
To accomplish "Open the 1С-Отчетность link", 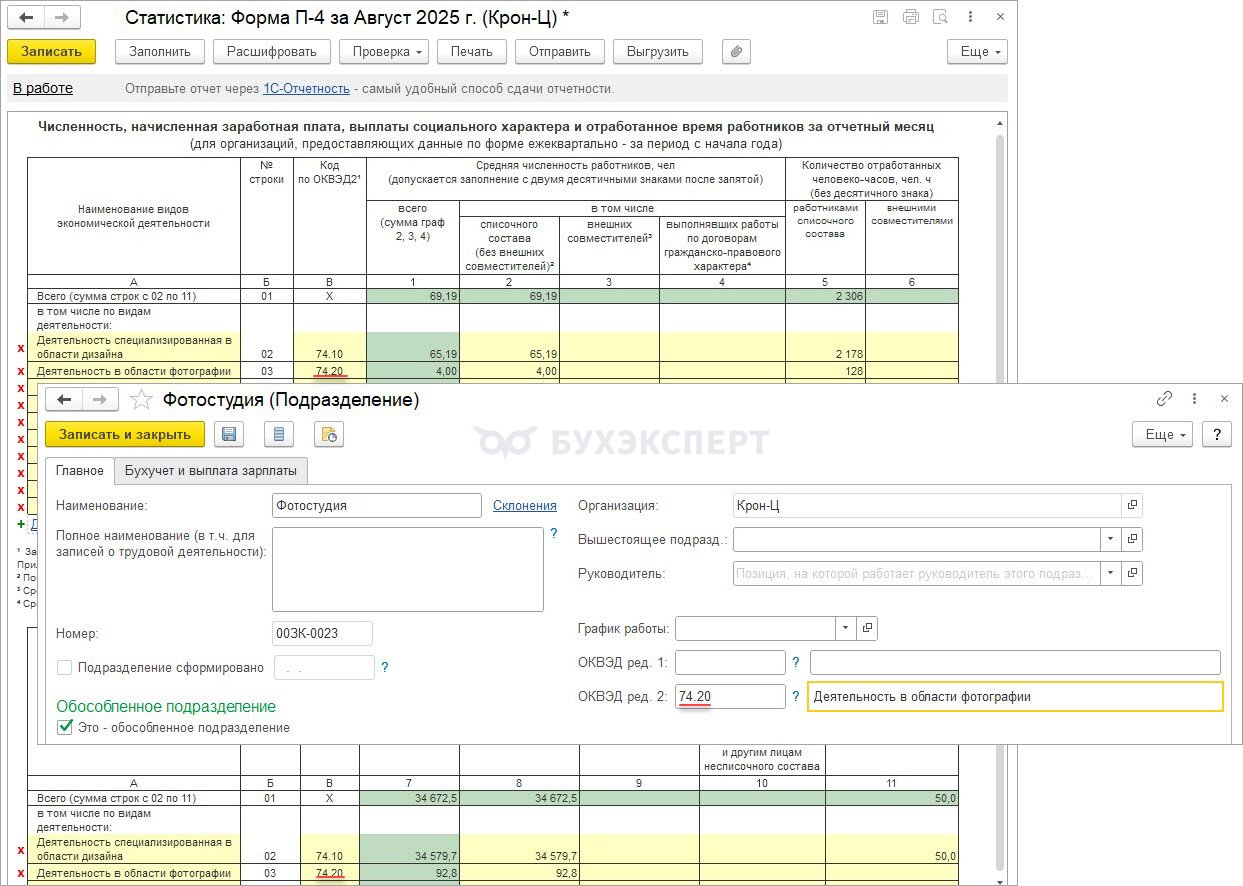I will coord(306,89).
